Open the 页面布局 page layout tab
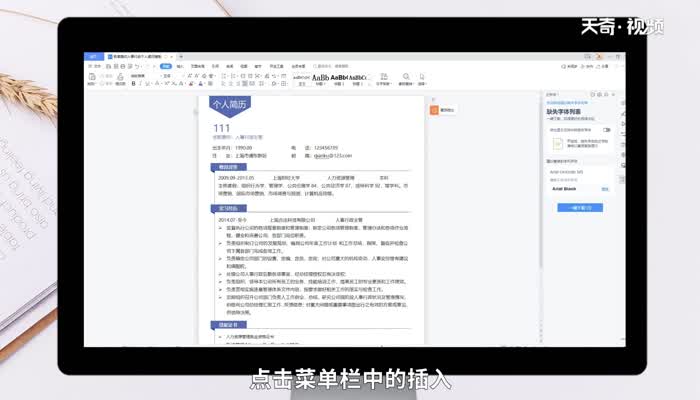The width and height of the screenshot is (700, 400). [197, 66]
